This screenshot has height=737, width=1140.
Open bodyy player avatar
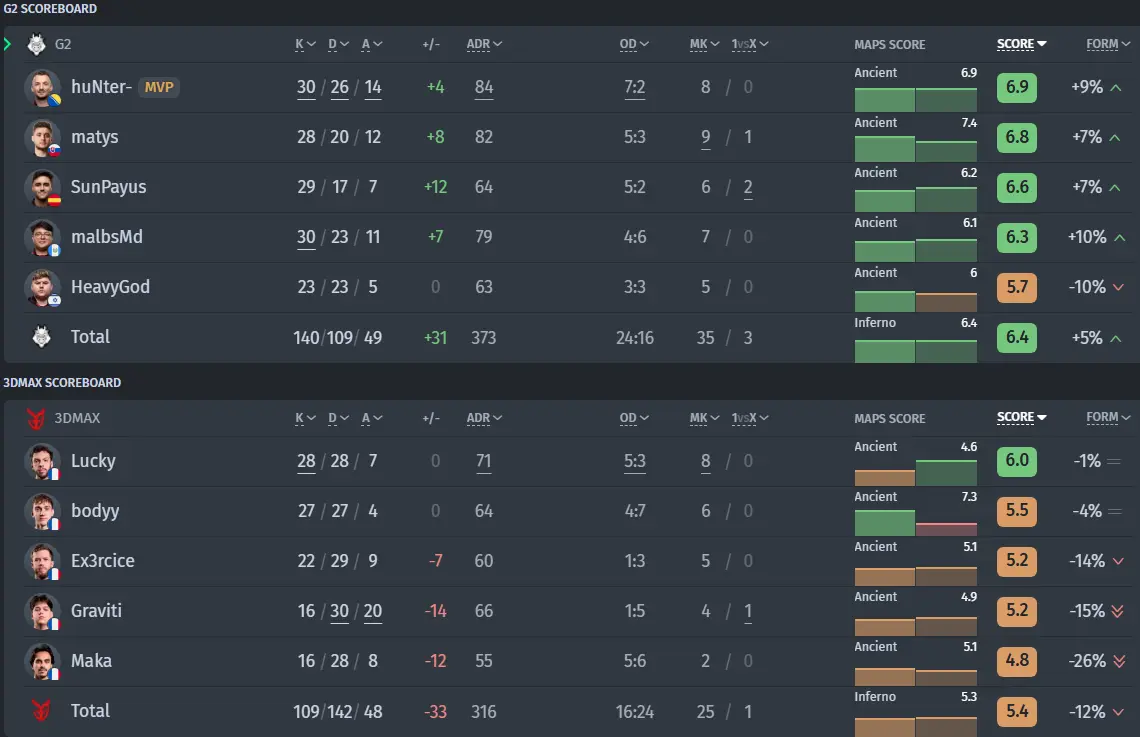tap(42, 511)
